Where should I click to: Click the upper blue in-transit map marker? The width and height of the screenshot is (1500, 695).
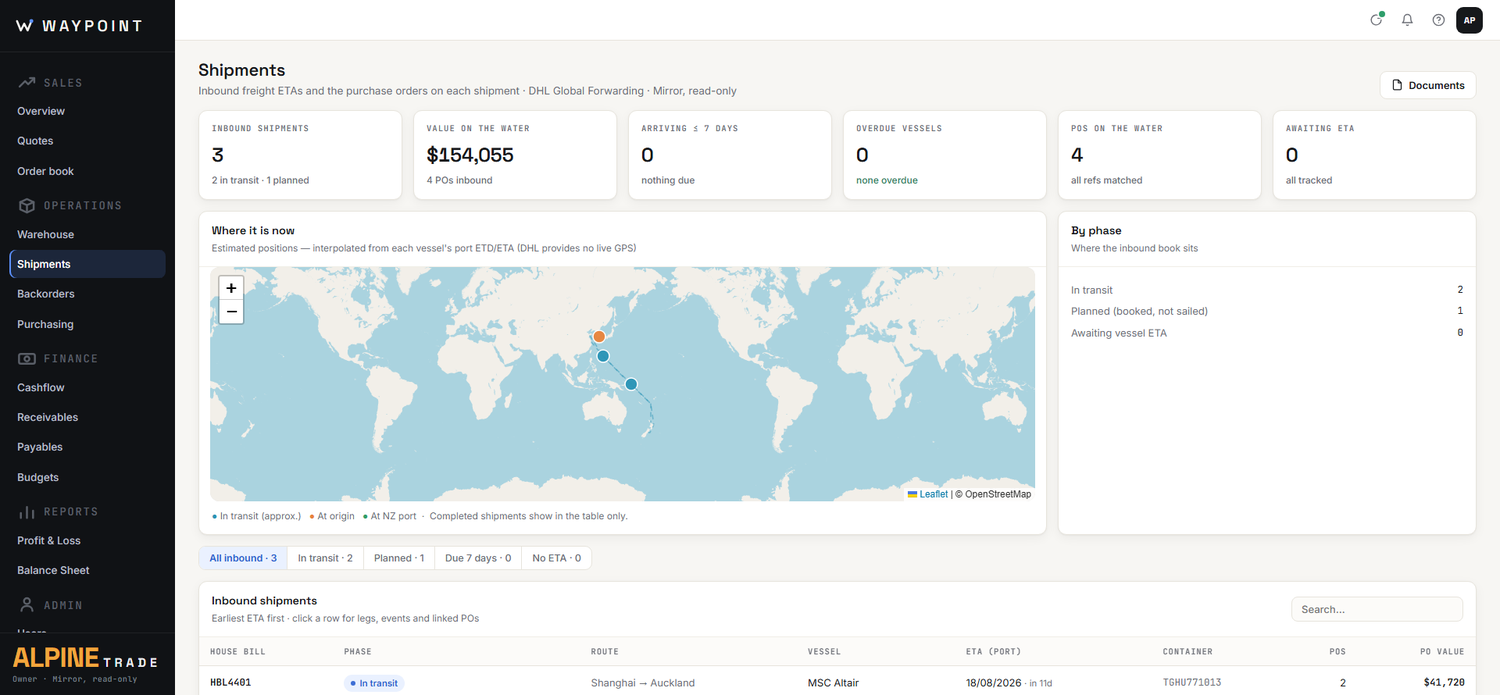click(x=603, y=356)
